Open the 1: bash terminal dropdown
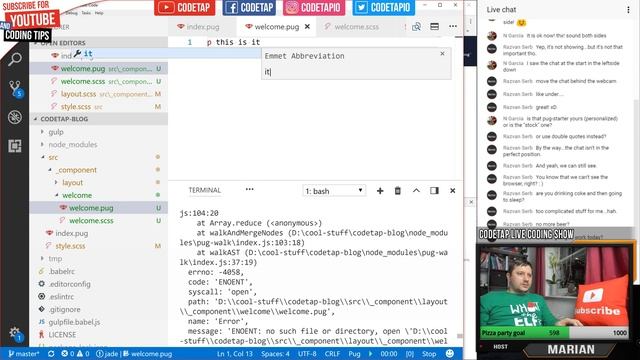640x360 pixels. pyautogui.click(x=334, y=191)
